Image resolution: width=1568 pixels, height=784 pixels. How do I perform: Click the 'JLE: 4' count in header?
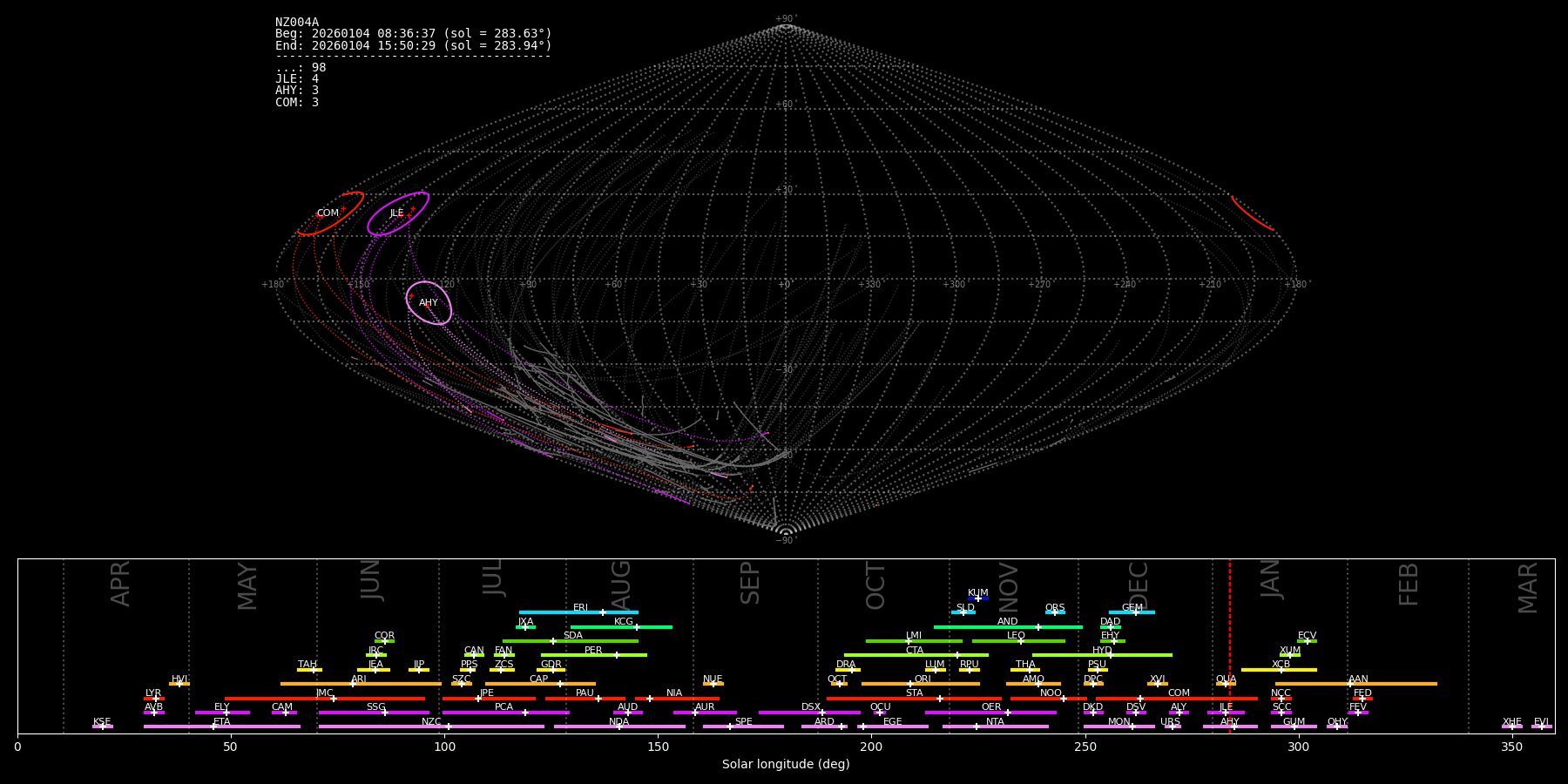297,79
